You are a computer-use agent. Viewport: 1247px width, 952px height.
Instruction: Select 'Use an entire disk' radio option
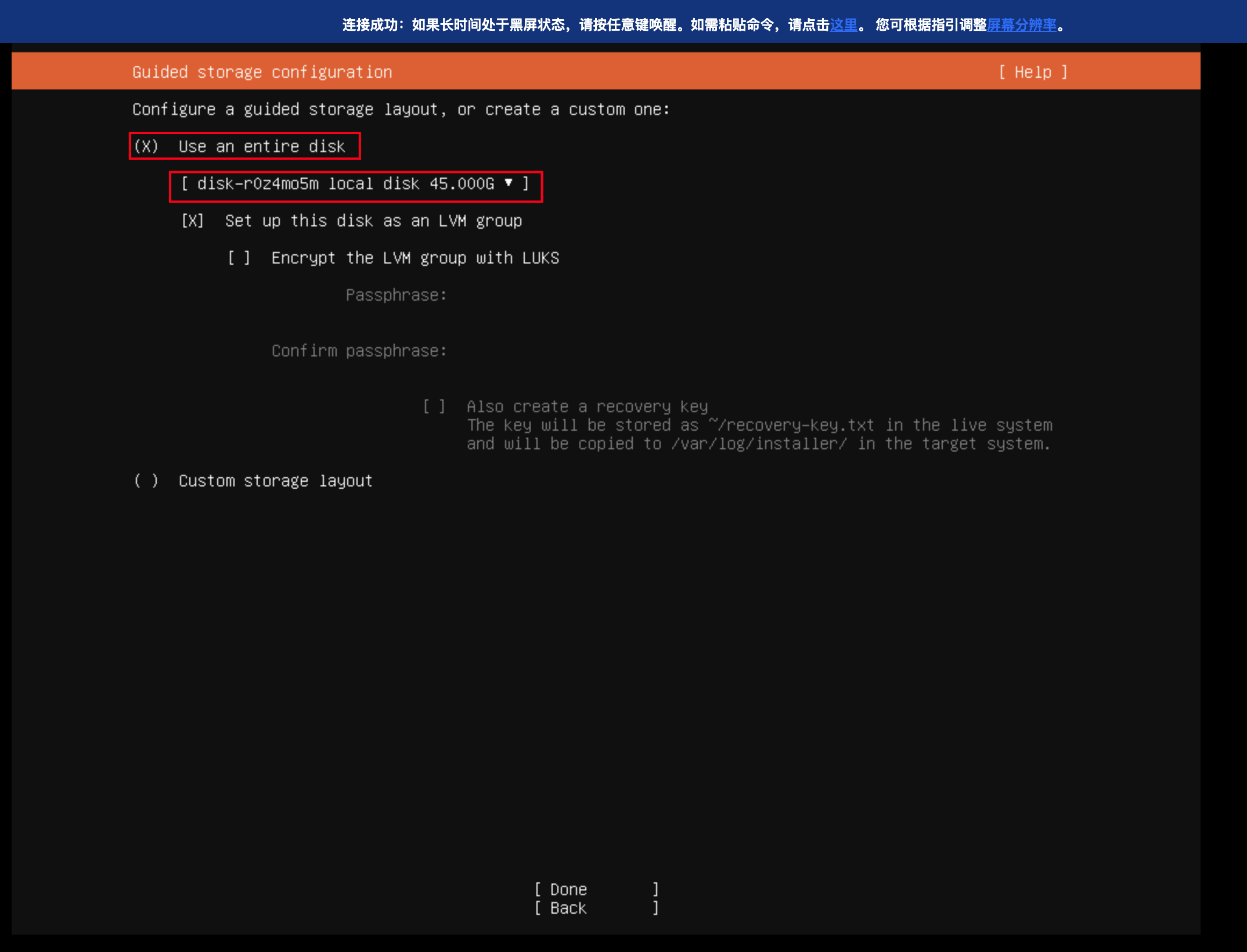coord(146,146)
